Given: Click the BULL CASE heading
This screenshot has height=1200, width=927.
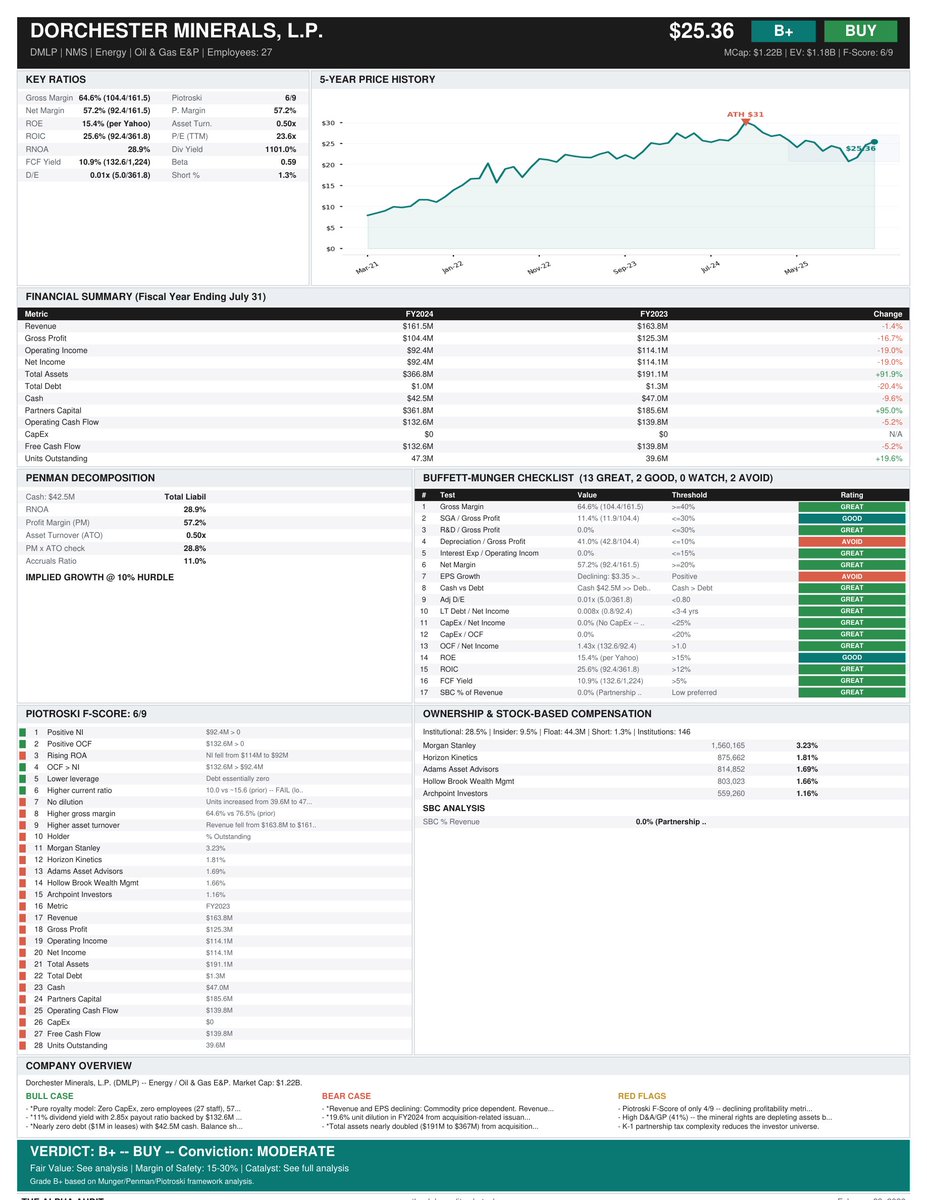Looking at the screenshot, I should [x=48, y=1096].
